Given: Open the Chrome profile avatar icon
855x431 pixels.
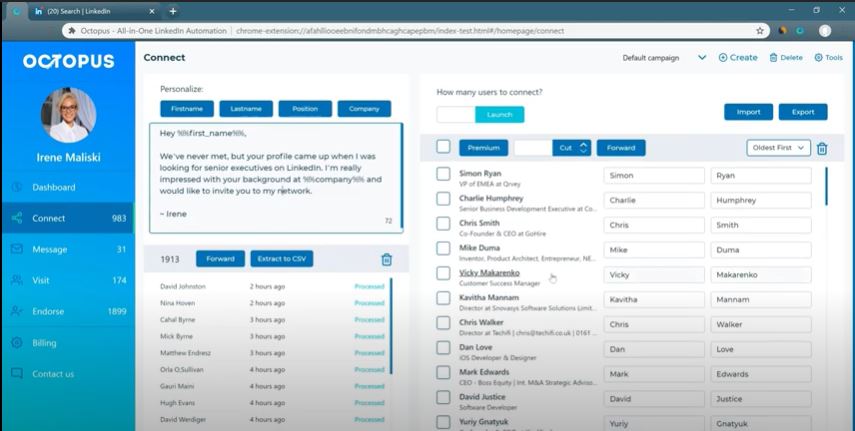Looking at the screenshot, I should (x=825, y=31).
